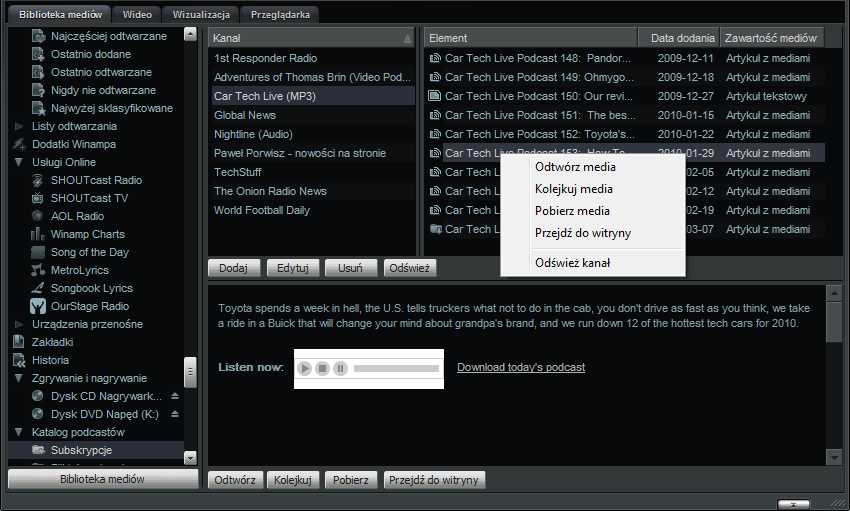Click the Dodaj channel button
Image resolution: width=850 pixels, height=511 pixels.
(234, 268)
